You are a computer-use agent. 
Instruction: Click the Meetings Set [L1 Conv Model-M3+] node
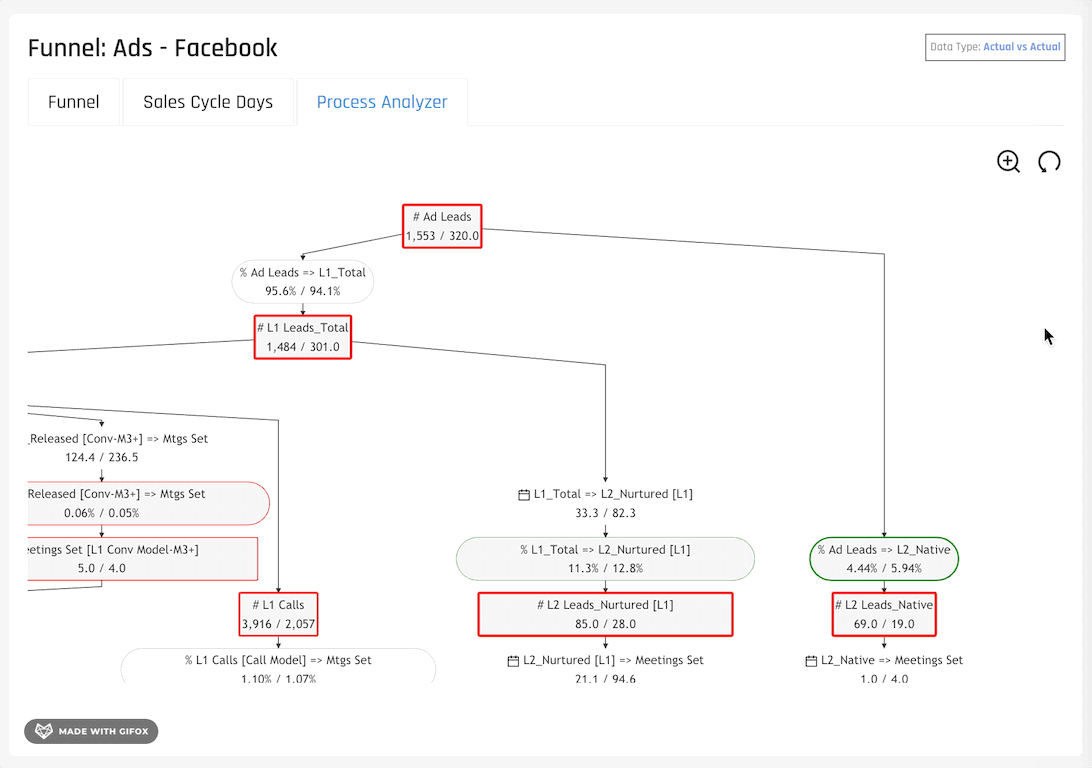[143, 558]
